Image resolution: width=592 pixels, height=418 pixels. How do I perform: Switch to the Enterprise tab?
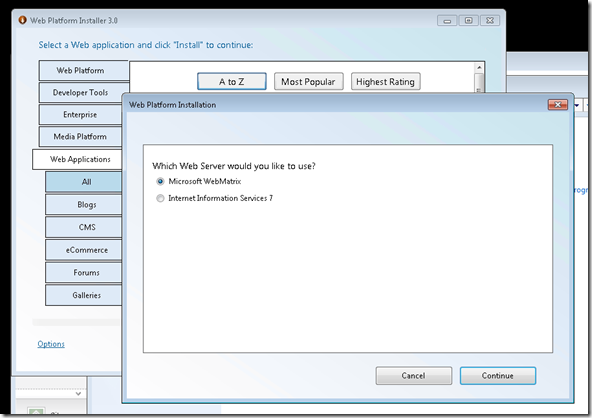tap(80, 115)
